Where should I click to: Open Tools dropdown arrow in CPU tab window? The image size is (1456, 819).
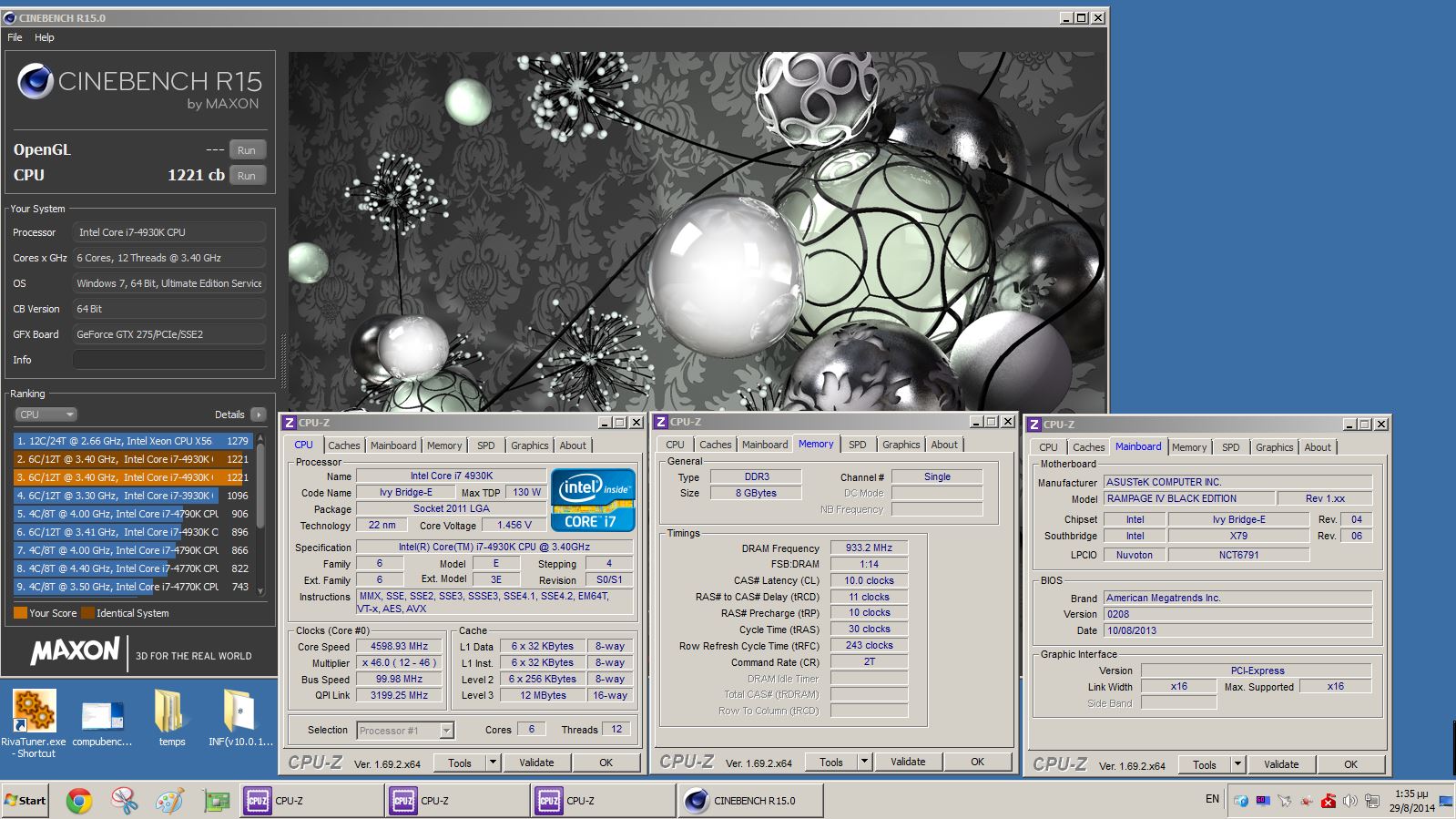493,763
